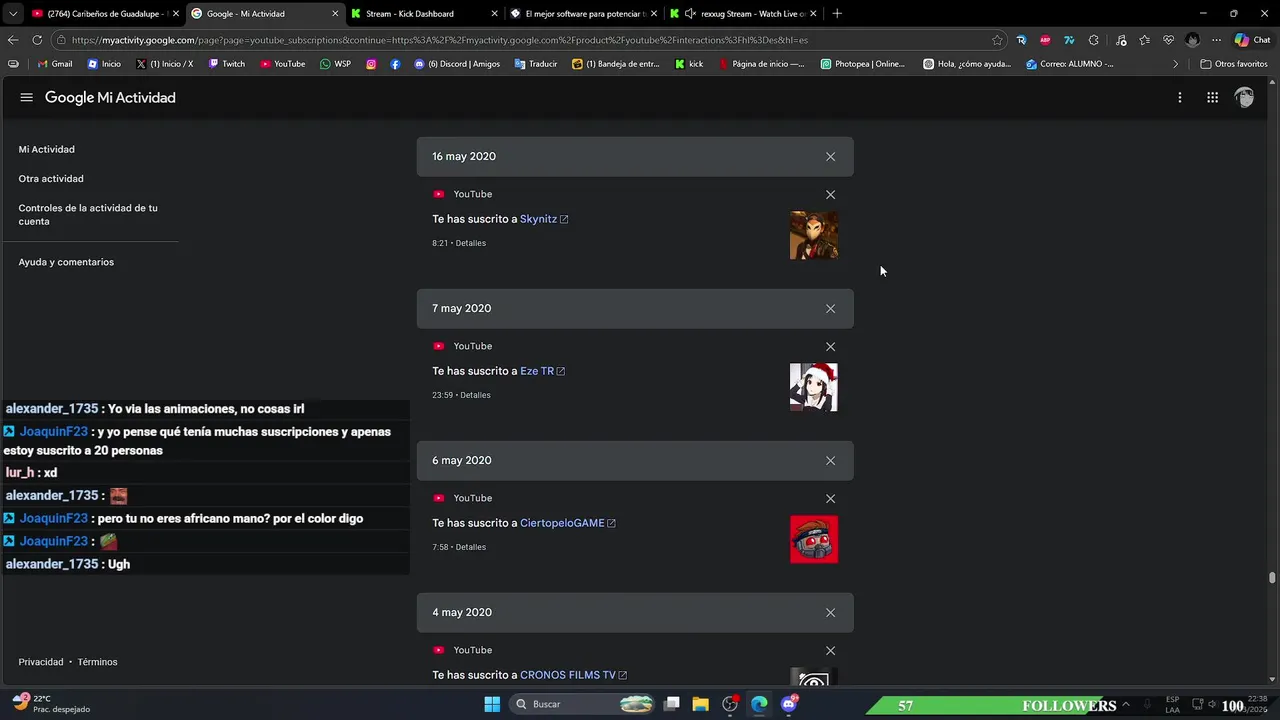The height and width of the screenshot is (720, 1280).
Task: Click the page vertical scrollbar thumb
Action: point(1272,577)
